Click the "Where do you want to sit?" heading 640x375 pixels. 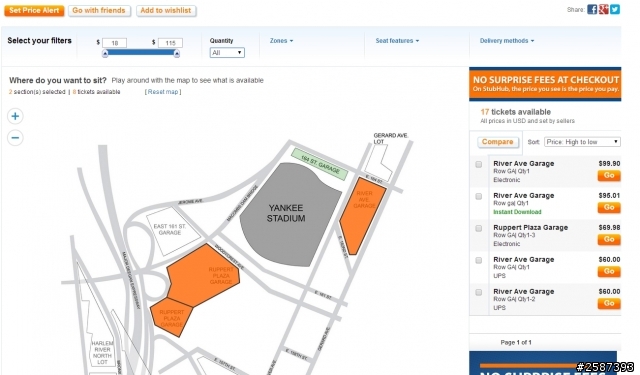(58, 80)
